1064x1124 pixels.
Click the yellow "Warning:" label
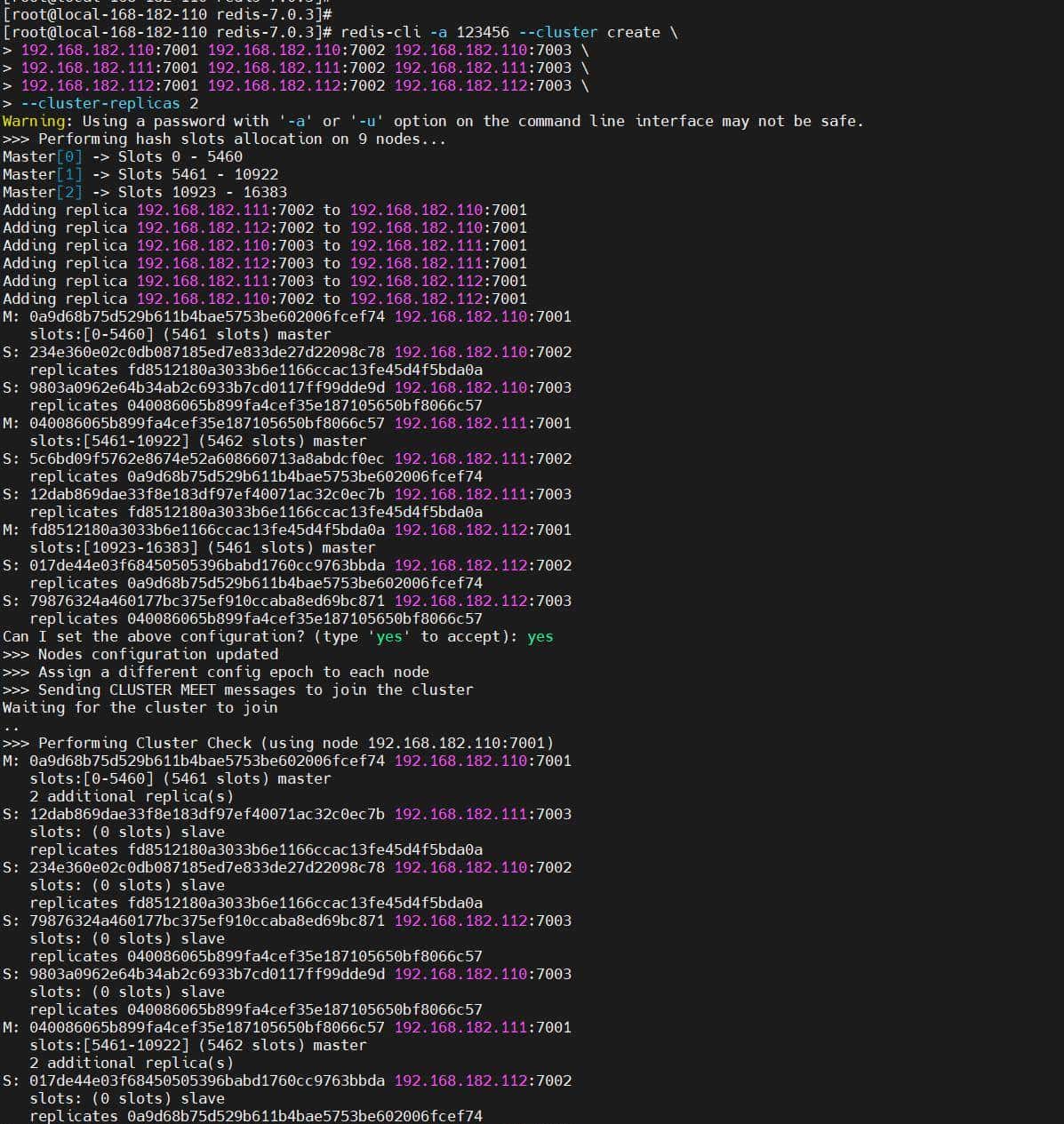tap(37, 122)
